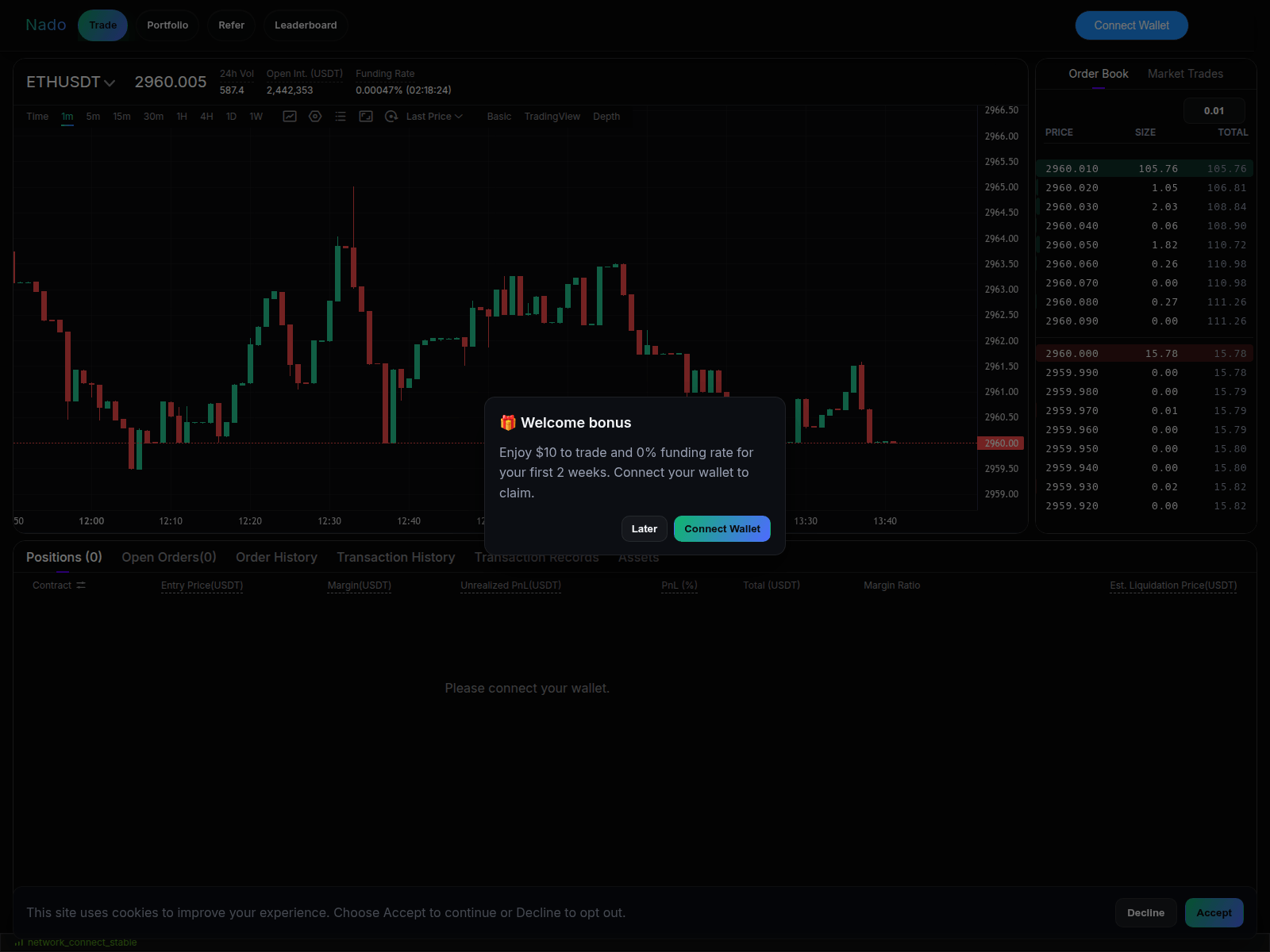Click the network_connect_stable status indicator

[77, 942]
